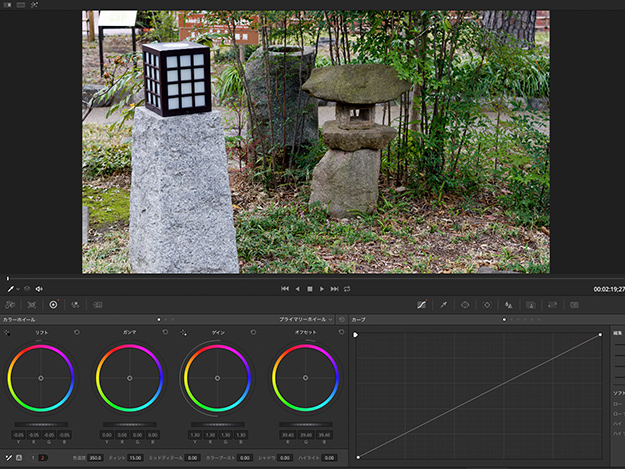Reset the ガンマ (Gamma) wheel
Viewport: 625px width, 469px height.
click(165, 331)
